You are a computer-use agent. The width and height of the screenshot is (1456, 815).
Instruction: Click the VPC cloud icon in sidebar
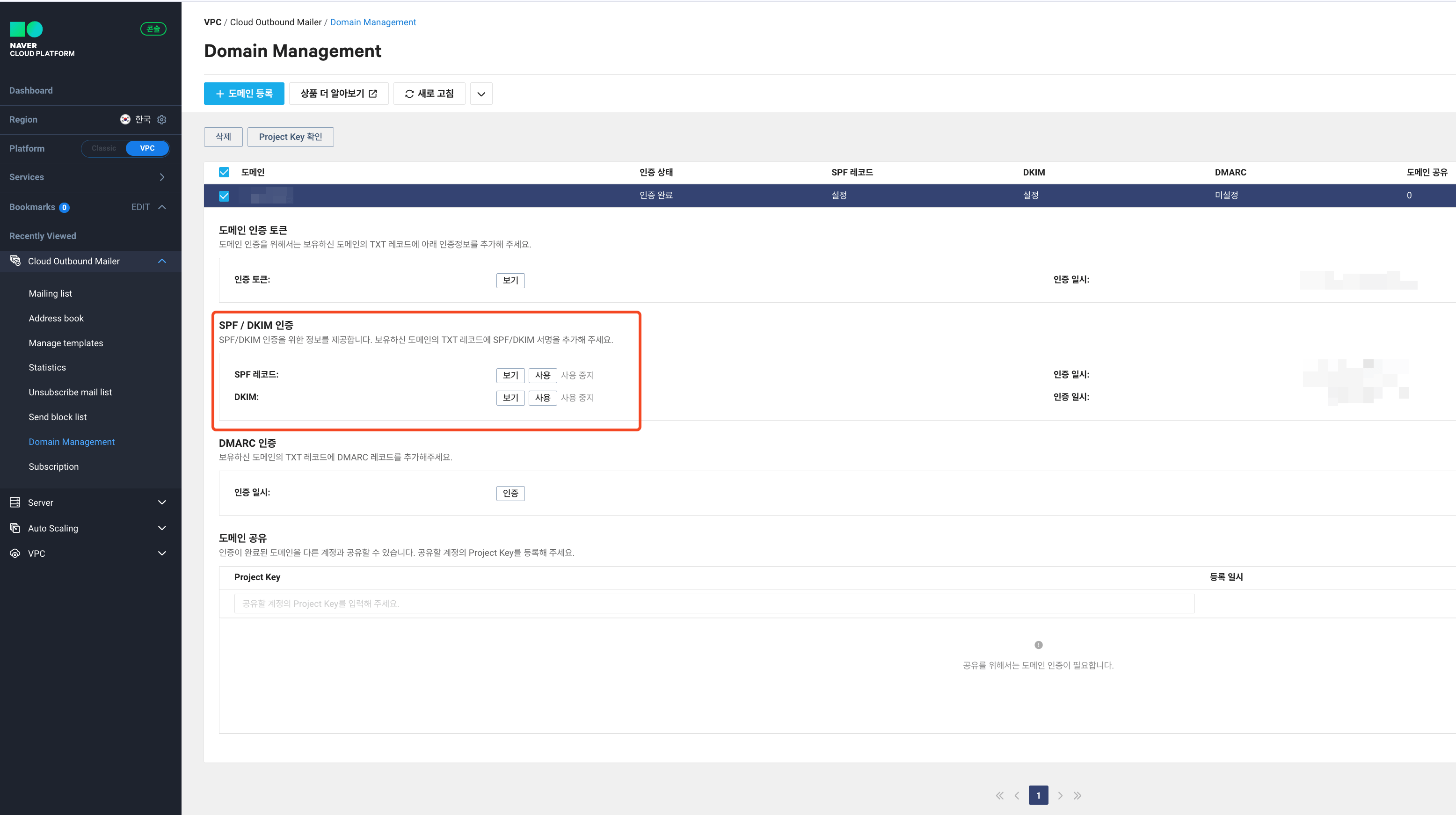(15, 553)
